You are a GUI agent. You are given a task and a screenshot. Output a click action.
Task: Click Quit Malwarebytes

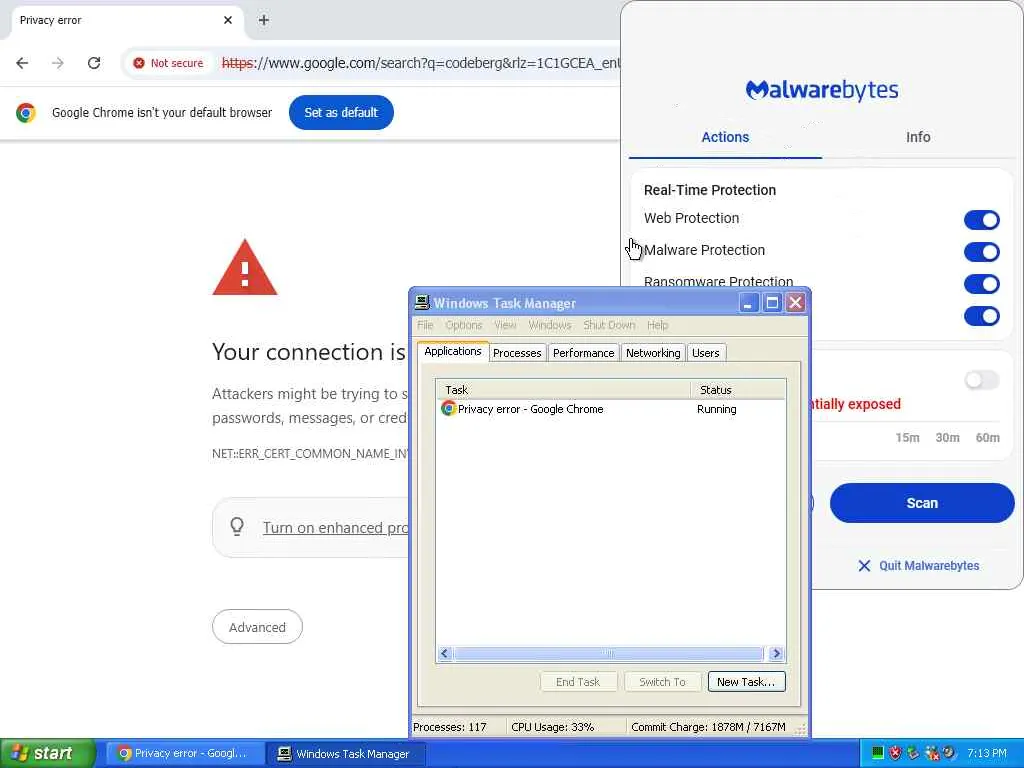click(929, 566)
